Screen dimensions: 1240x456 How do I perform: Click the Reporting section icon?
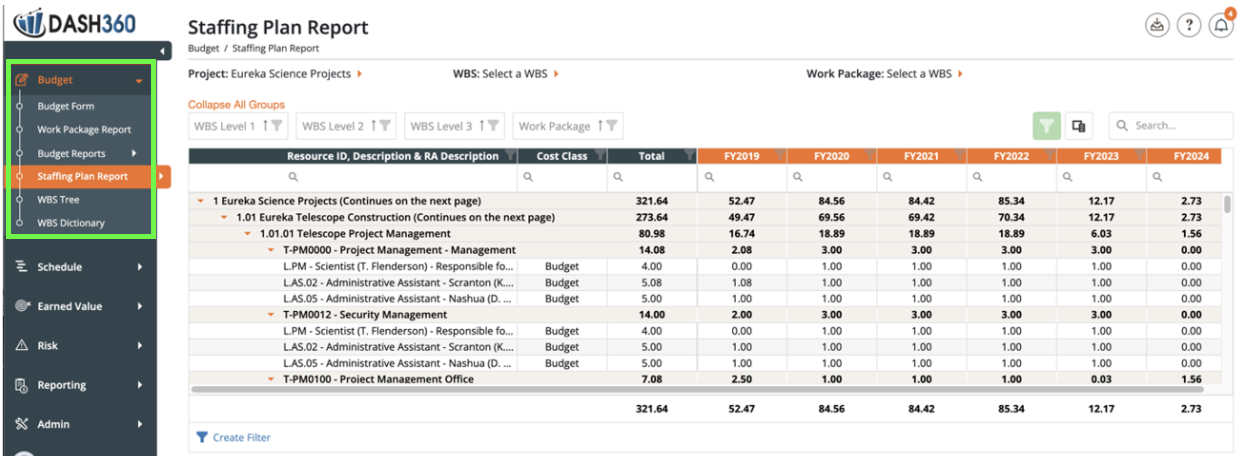pos(22,385)
